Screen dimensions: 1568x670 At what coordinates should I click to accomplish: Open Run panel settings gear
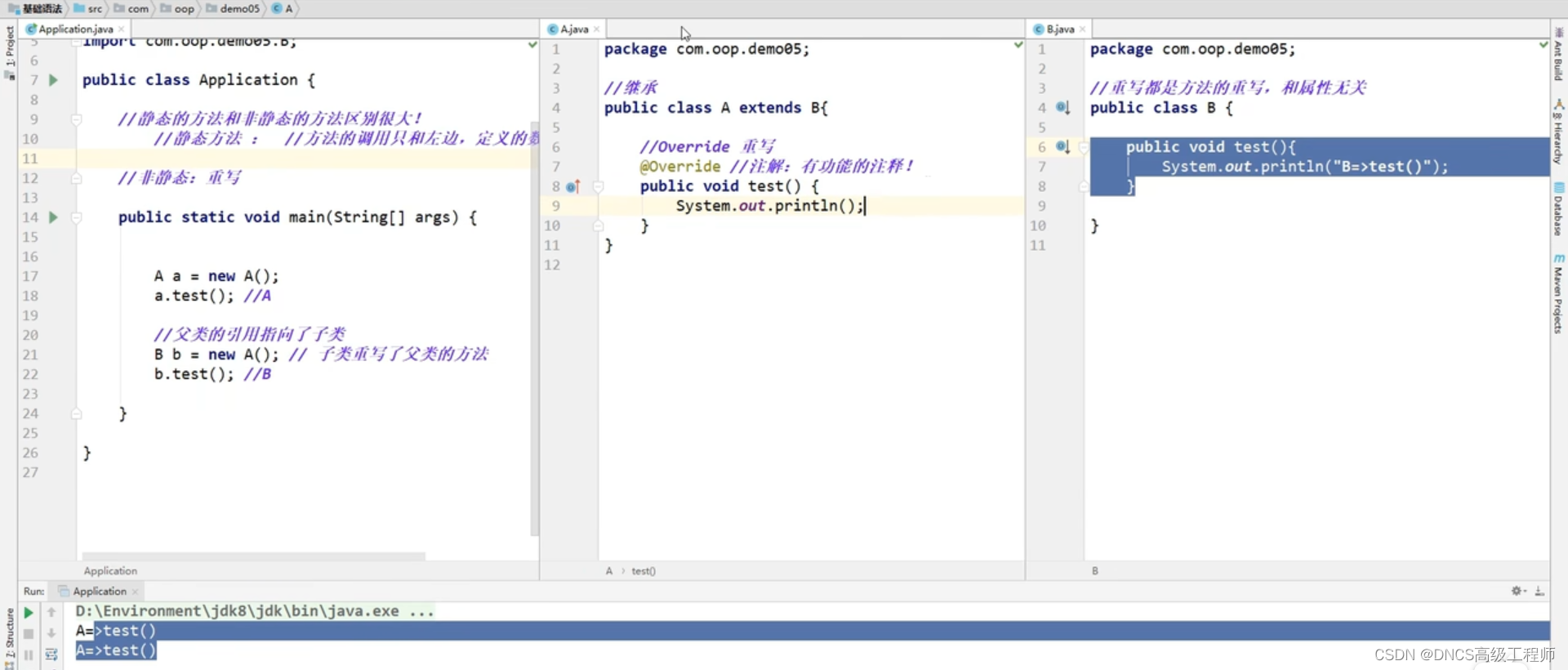(1518, 591)
